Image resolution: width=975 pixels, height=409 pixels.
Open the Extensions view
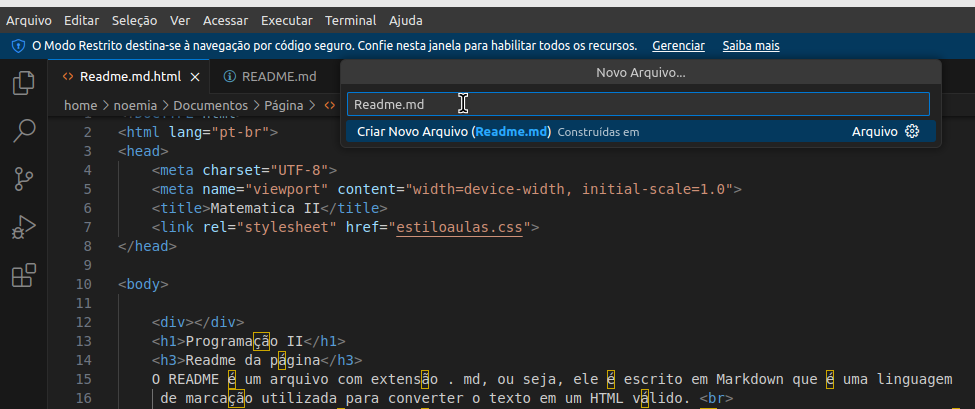(x=24, y=275)
